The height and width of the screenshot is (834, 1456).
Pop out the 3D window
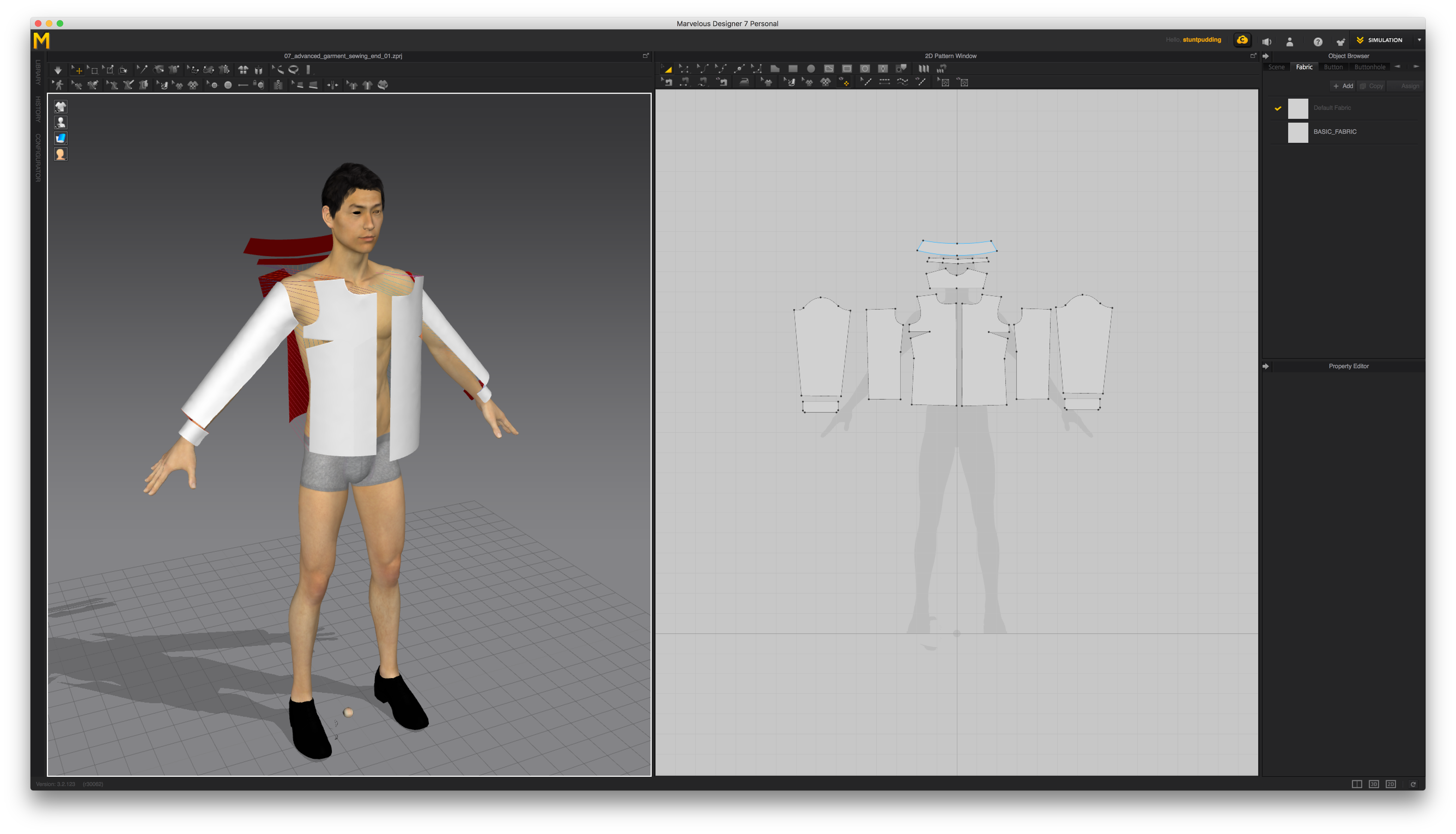[x=646, y=56]
